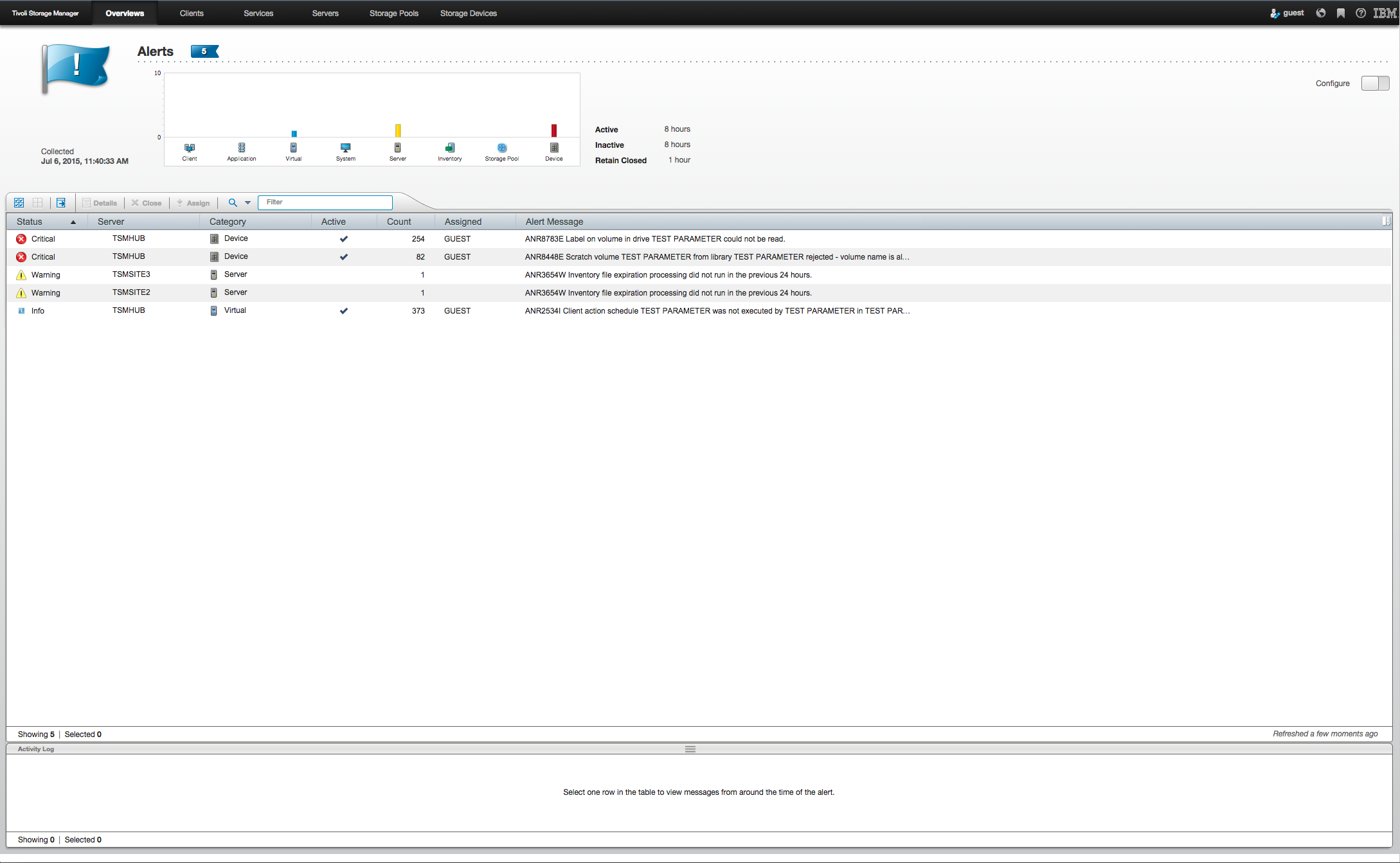Sort by the Server column header
The width and height of the screenshot is (1400, 863).
143,222
